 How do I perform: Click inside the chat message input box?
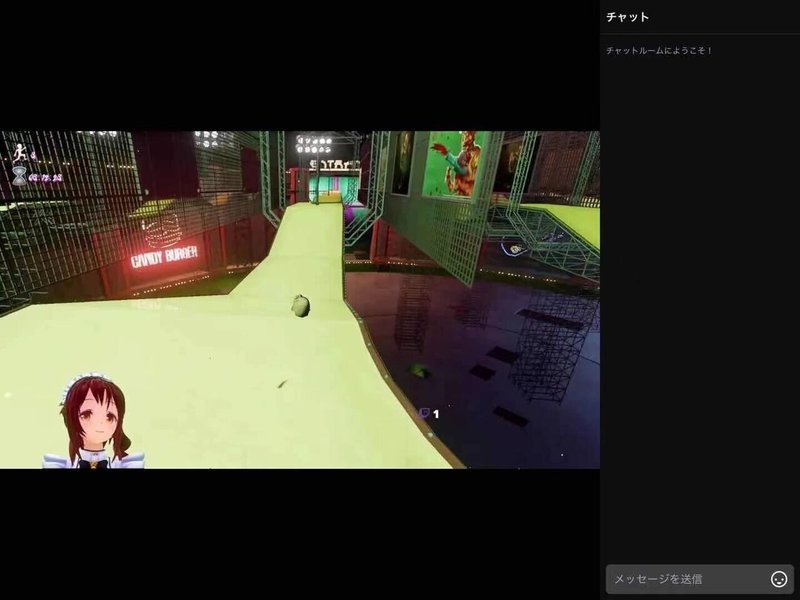coord(690,578)
